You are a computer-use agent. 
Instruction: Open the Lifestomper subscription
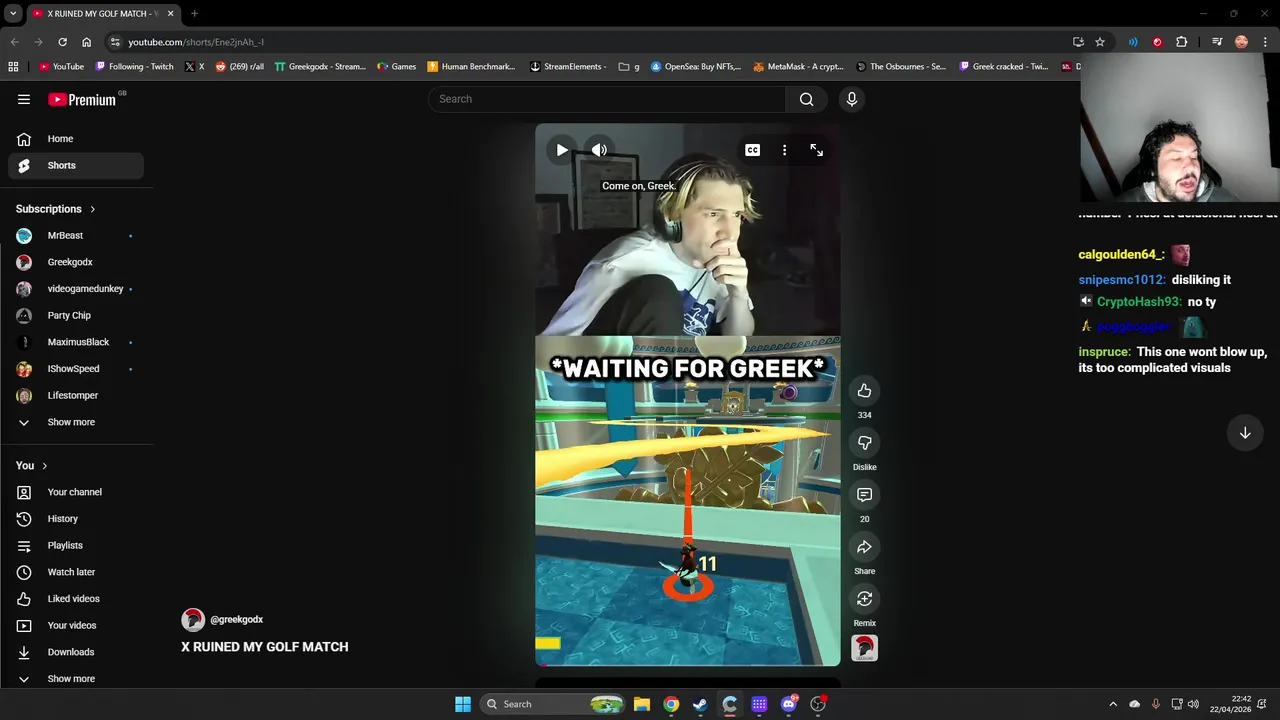76,396
